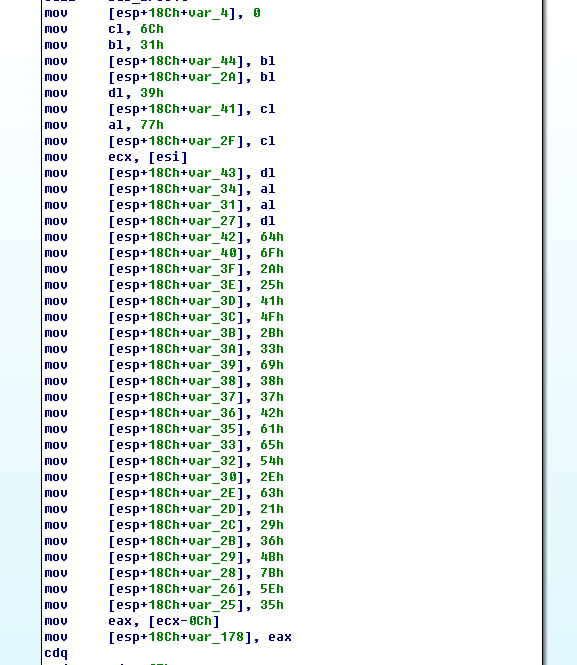Image resolution: width=577 pixels, height=665 pixels.
Task: Click value 25h on the var_3E line
Action: coord(272,285)
